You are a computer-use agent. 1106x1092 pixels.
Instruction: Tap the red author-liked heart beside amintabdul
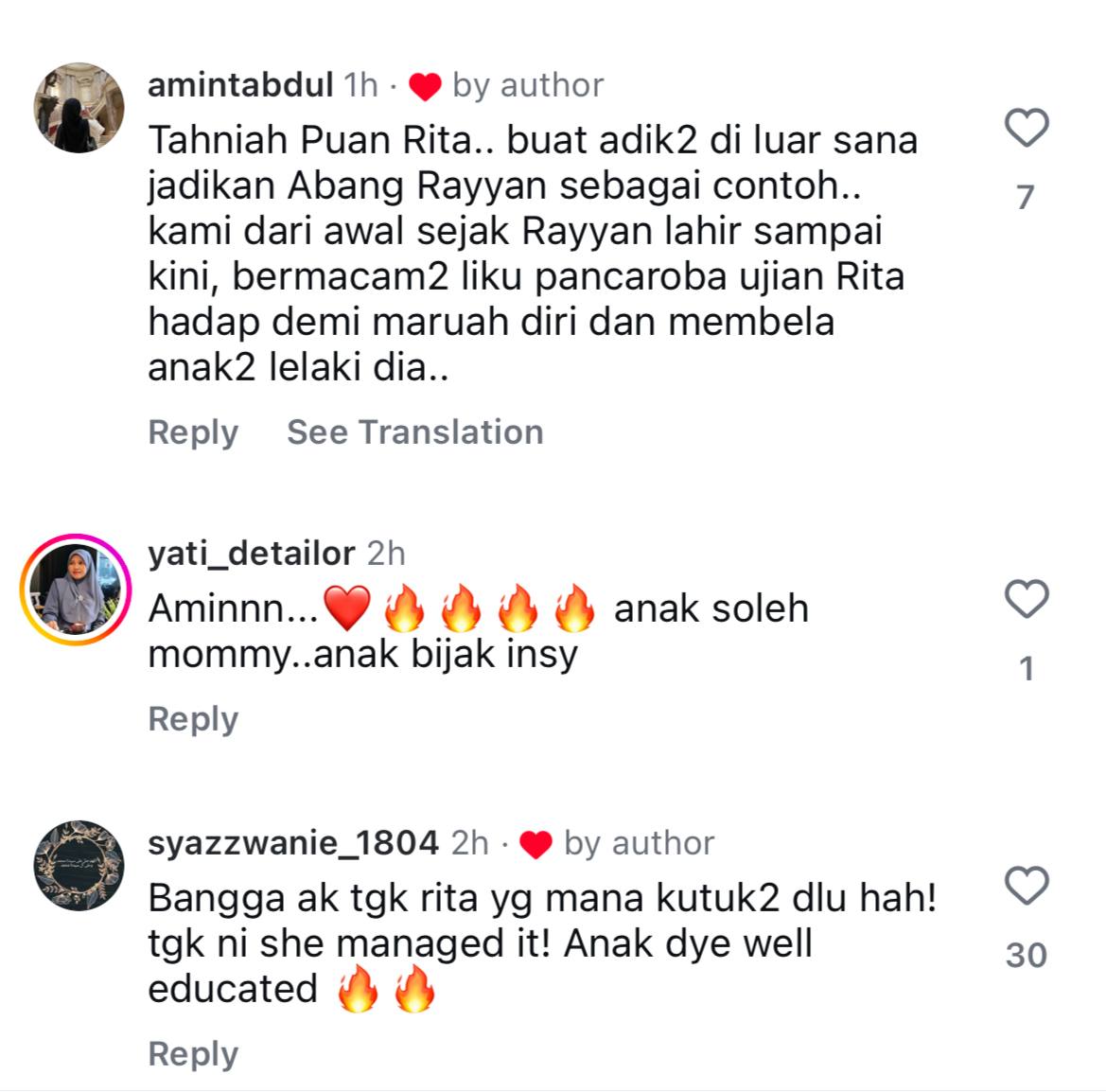tap(426, 87)
